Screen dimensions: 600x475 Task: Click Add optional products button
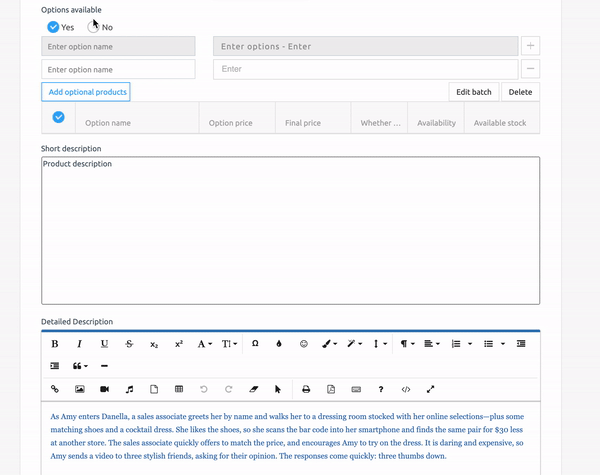coord(86,92)
